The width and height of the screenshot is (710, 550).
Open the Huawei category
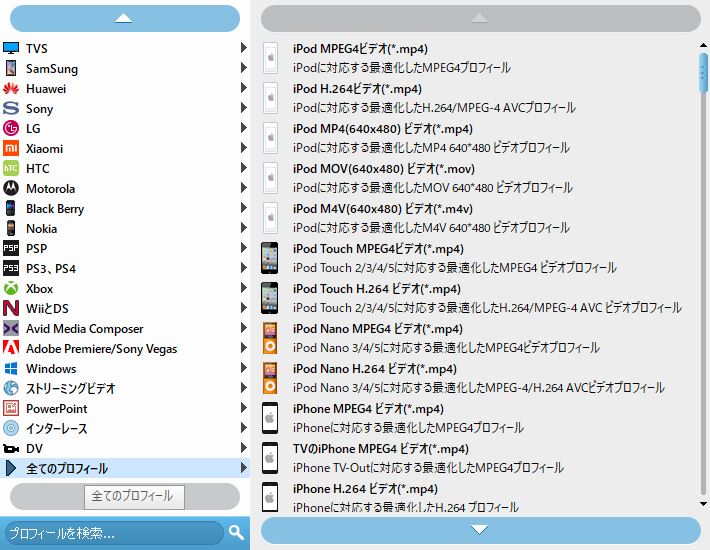tap(125, 88)
